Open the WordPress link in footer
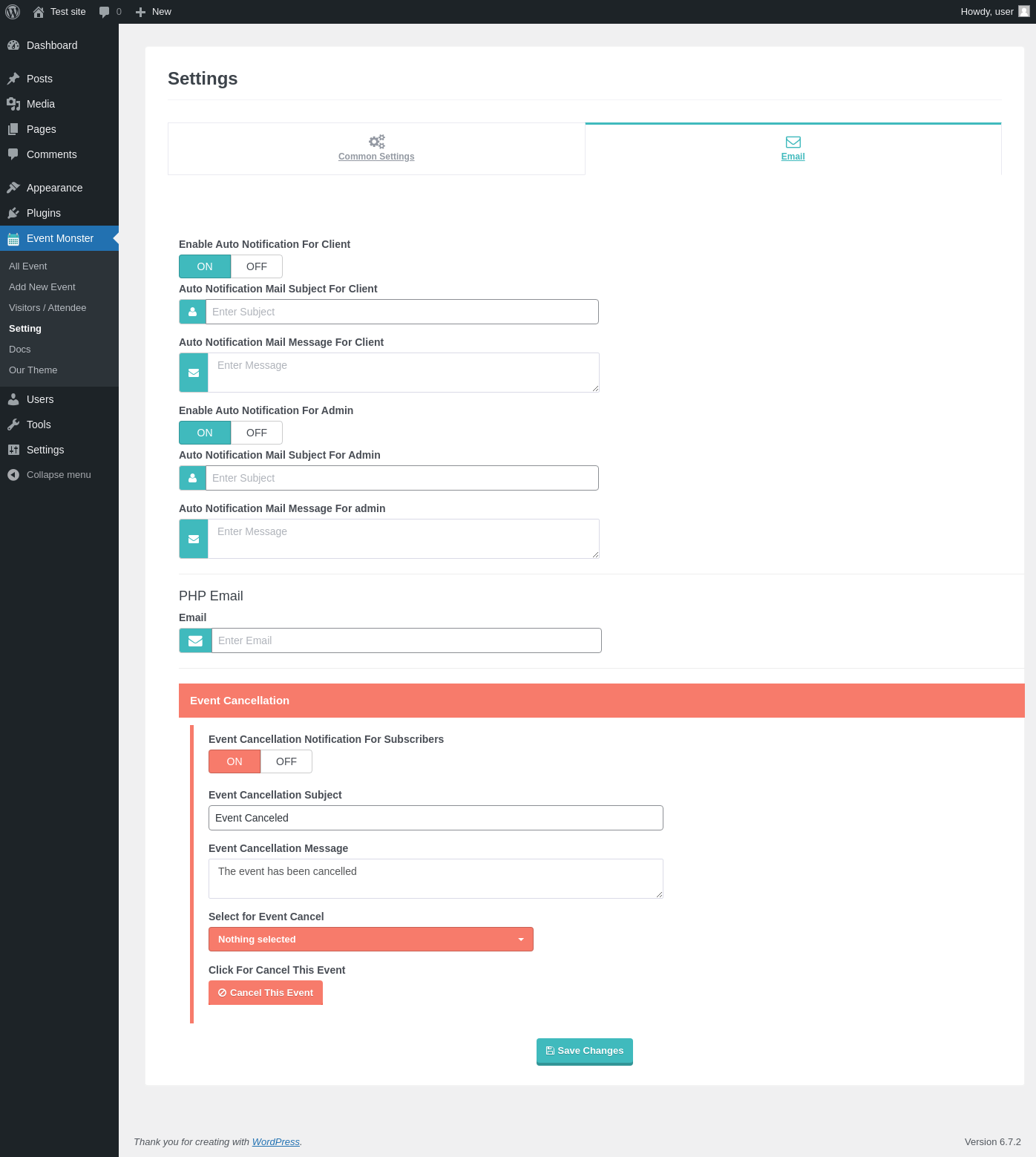 tap(276, 1142)
